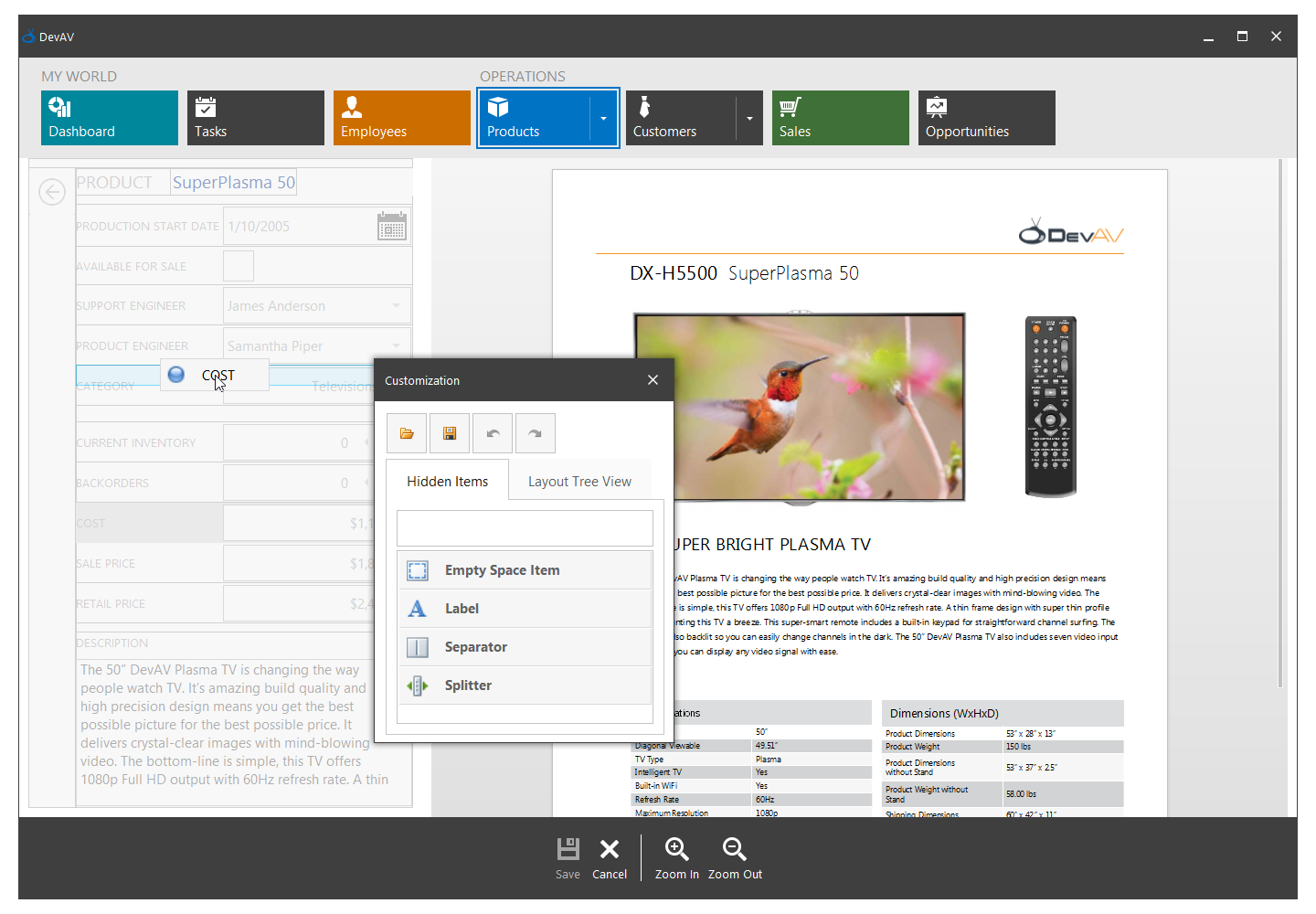The width and height of the screenshot is (1316, 914).
Task: Click the 'SUPPORT ENGINEER' field label
Action: (x=131, y=306)
